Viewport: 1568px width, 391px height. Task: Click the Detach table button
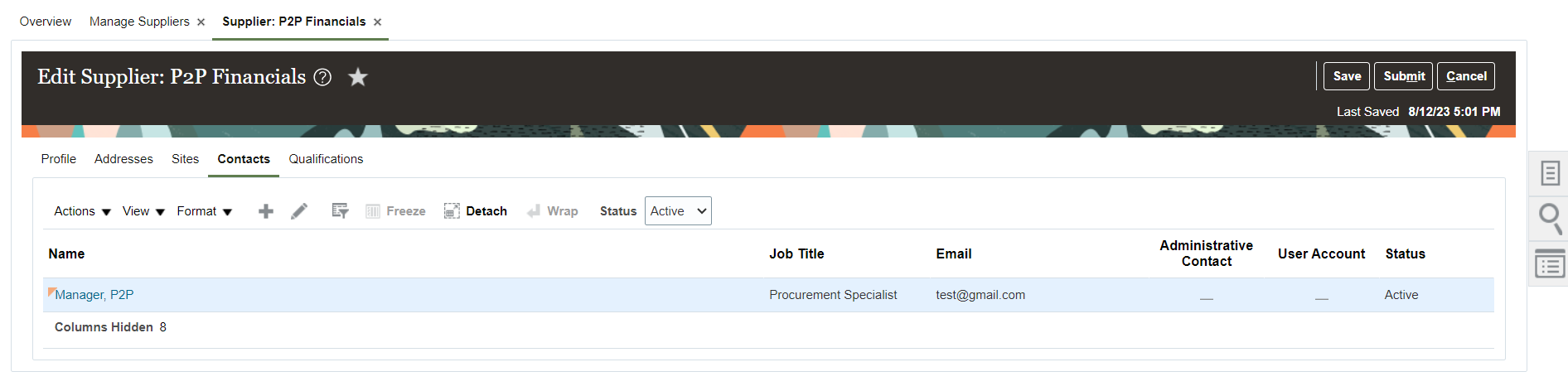(x=476, y=211)
